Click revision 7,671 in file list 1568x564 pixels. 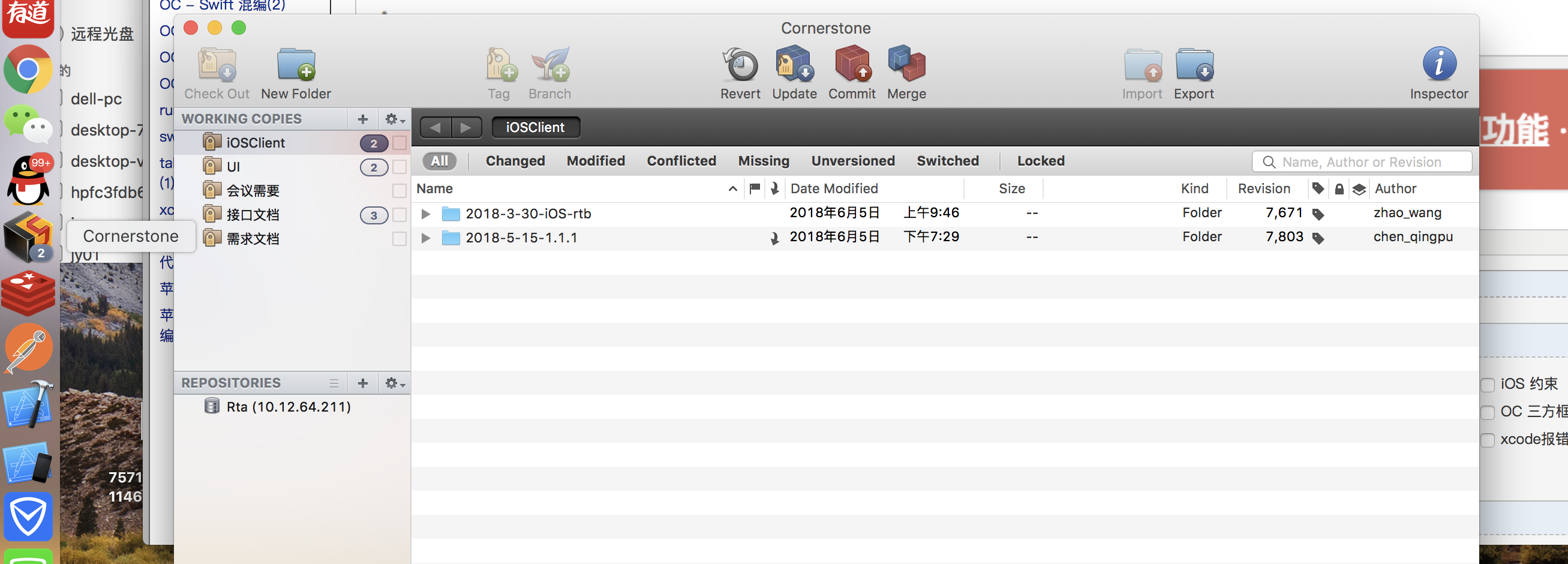click(1284, 212)
